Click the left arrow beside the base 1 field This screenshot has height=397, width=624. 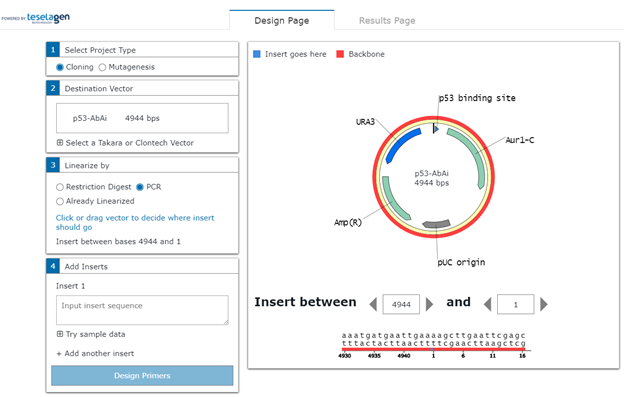click(488, 304)
